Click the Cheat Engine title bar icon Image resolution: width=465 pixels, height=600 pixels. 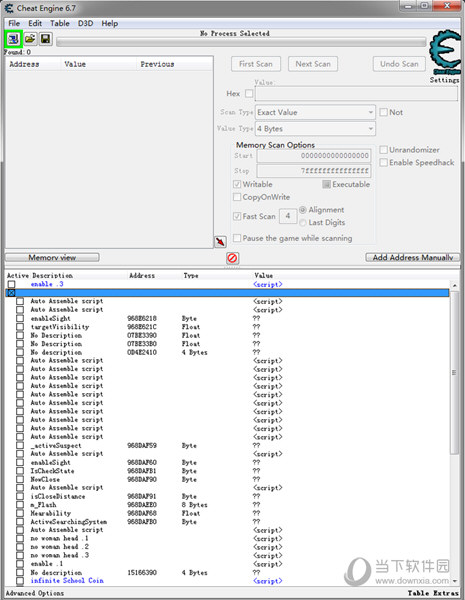9,8
